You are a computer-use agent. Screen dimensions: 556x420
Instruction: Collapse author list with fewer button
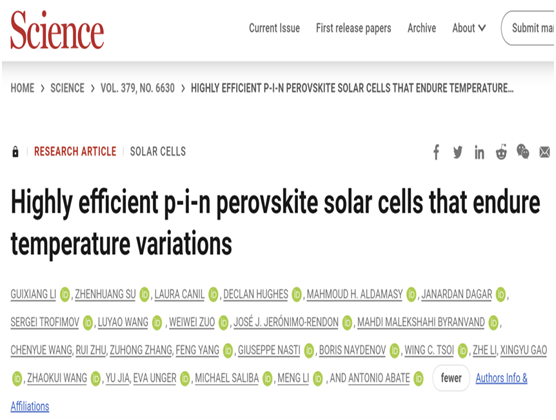[x=451, y=378]
